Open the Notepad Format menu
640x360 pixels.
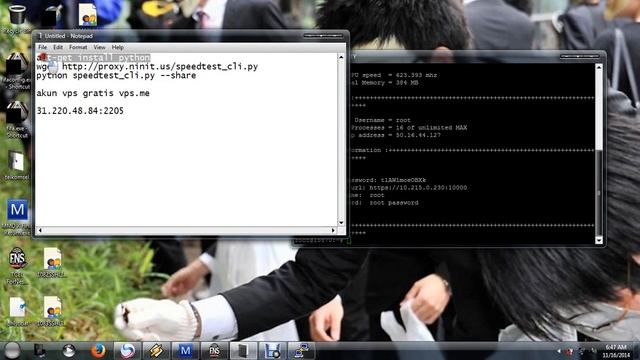pos(78,47)
